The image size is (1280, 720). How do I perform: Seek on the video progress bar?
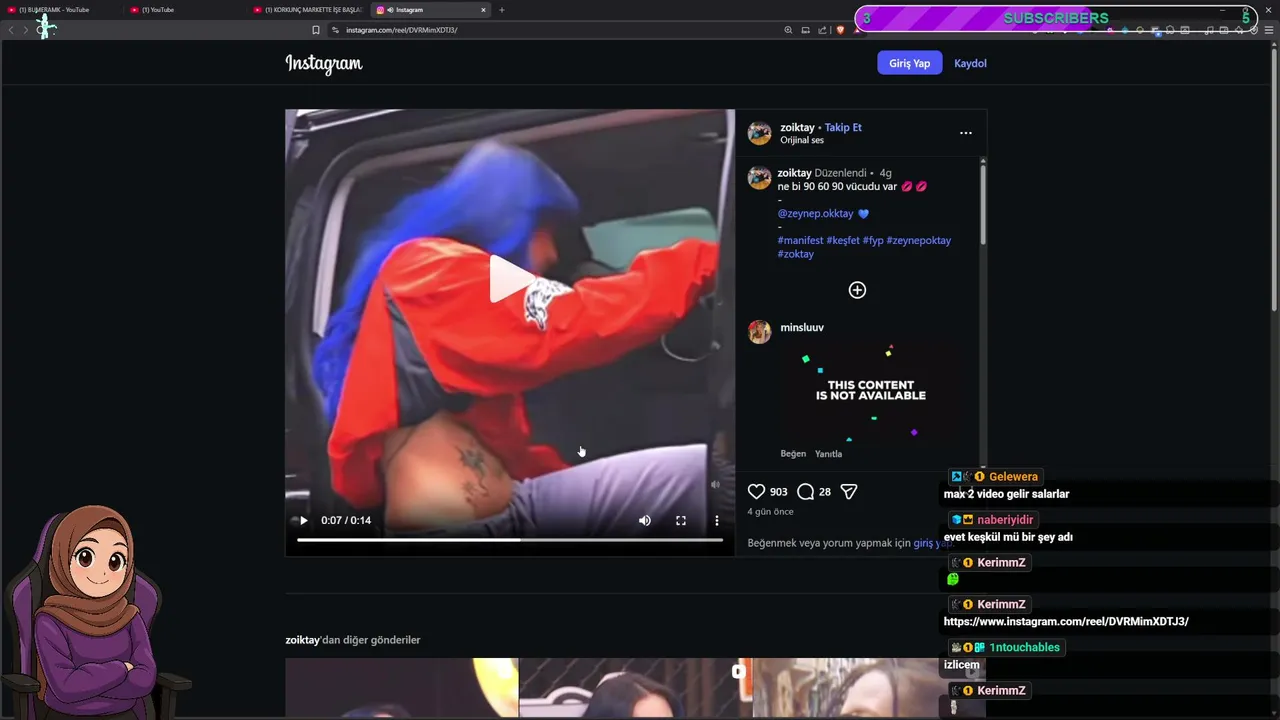510,540
